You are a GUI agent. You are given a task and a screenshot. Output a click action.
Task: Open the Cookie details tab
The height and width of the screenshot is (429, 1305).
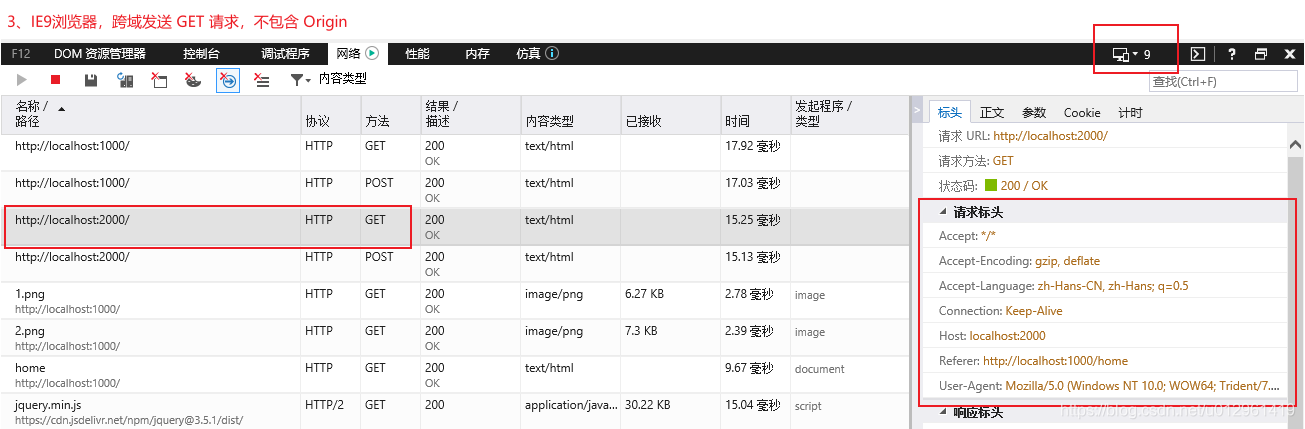(x=1082, y=112)
